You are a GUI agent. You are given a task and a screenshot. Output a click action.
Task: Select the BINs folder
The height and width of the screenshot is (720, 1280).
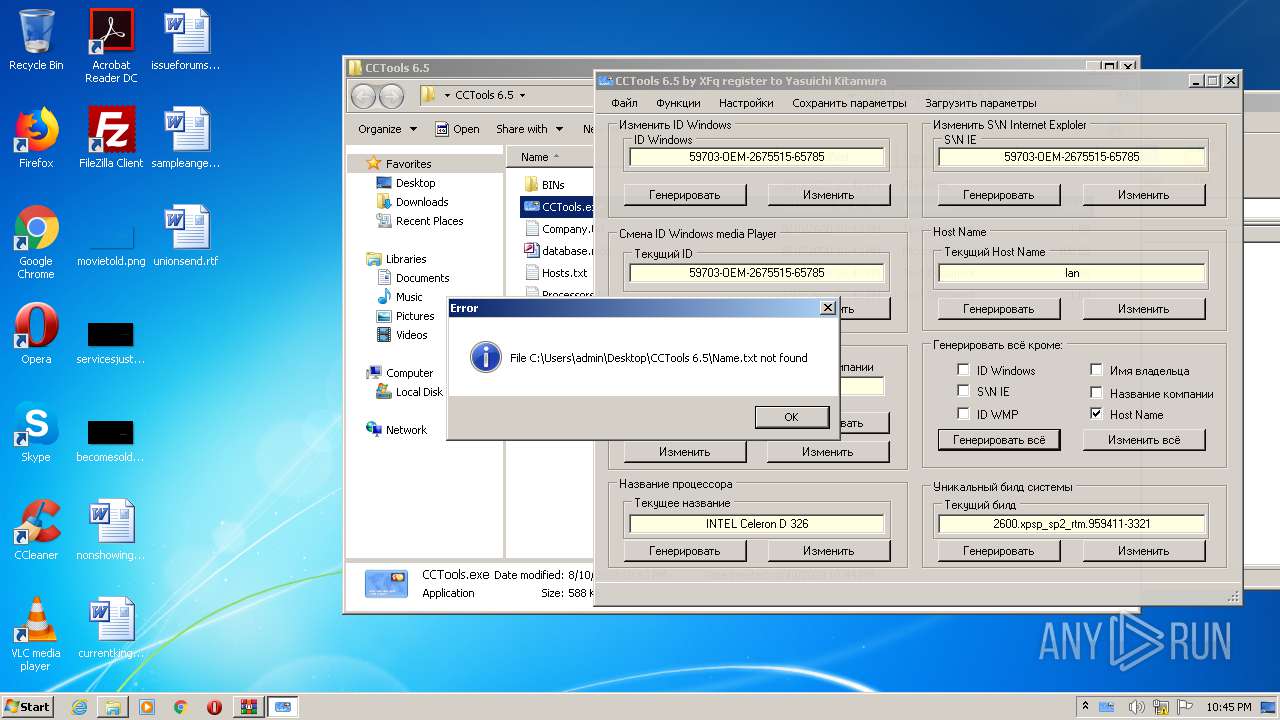(x=545, y=185)
